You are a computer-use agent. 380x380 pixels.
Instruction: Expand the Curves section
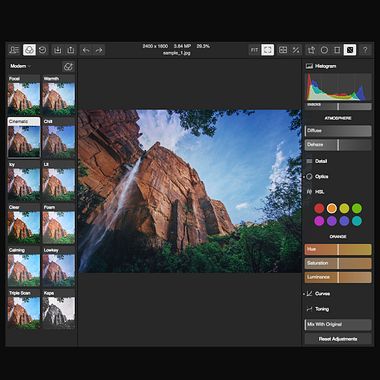click(x=318, y=294)
